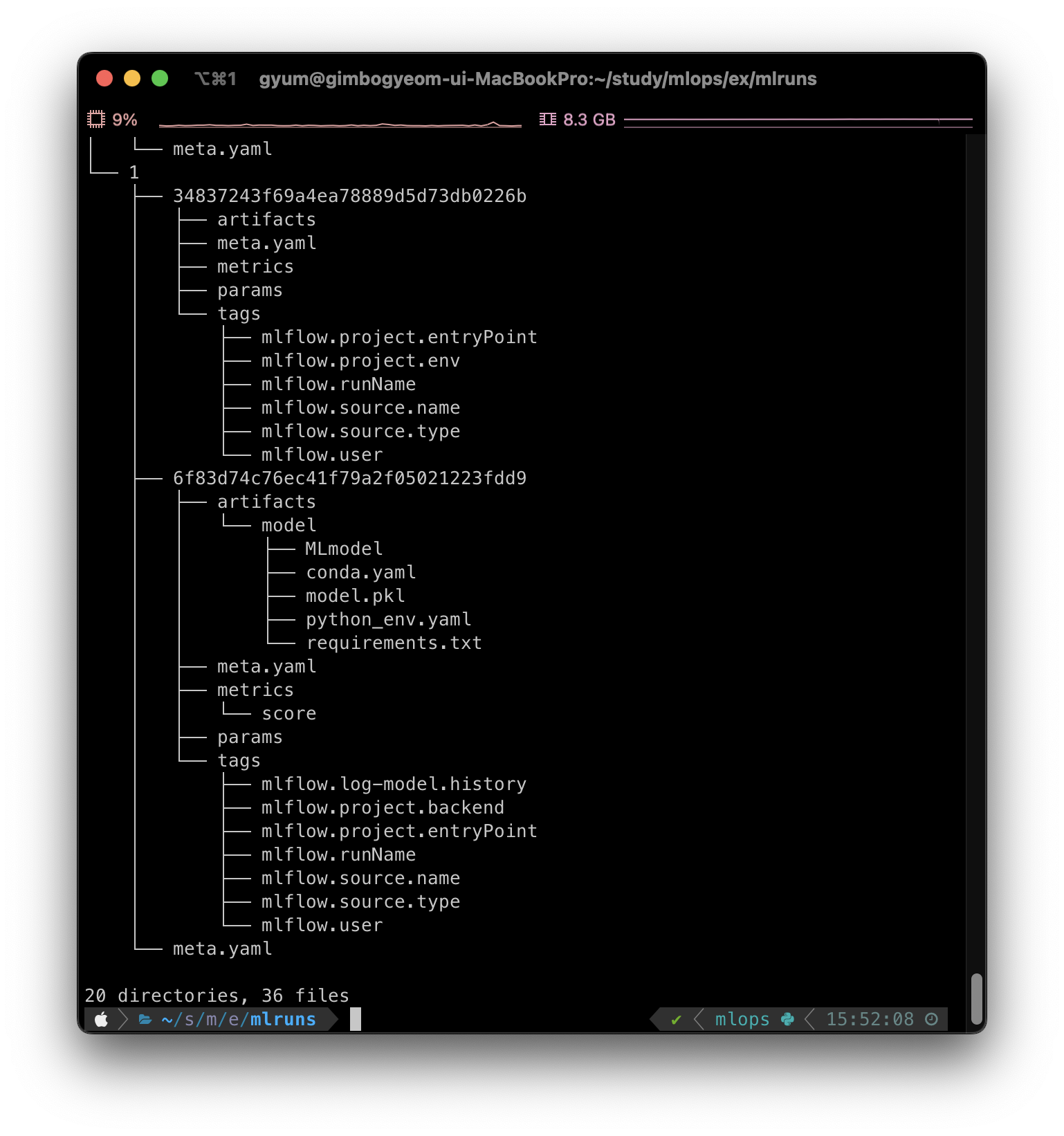This screenshot has width=1064, height=1136.
Task: Click first mlflow.project.entryPoint entry
Action: (x=400, y=337)
